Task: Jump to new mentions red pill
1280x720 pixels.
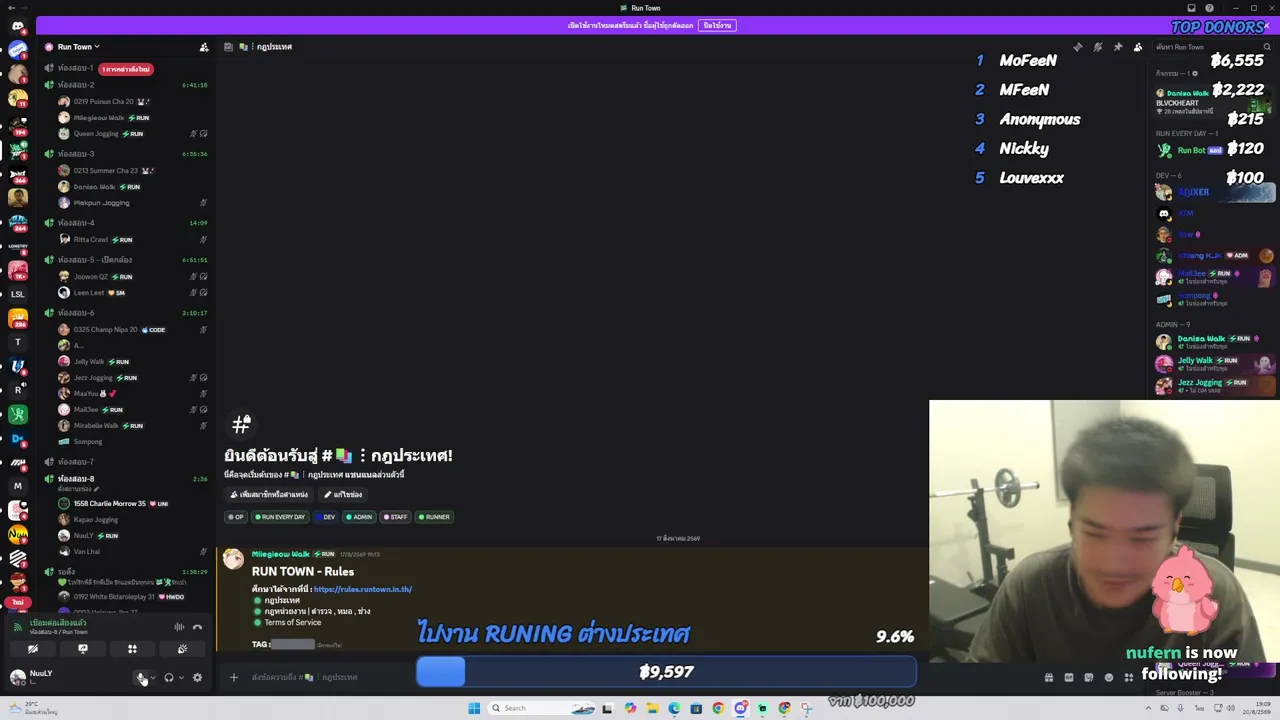Action: click(x=125, y=69)
